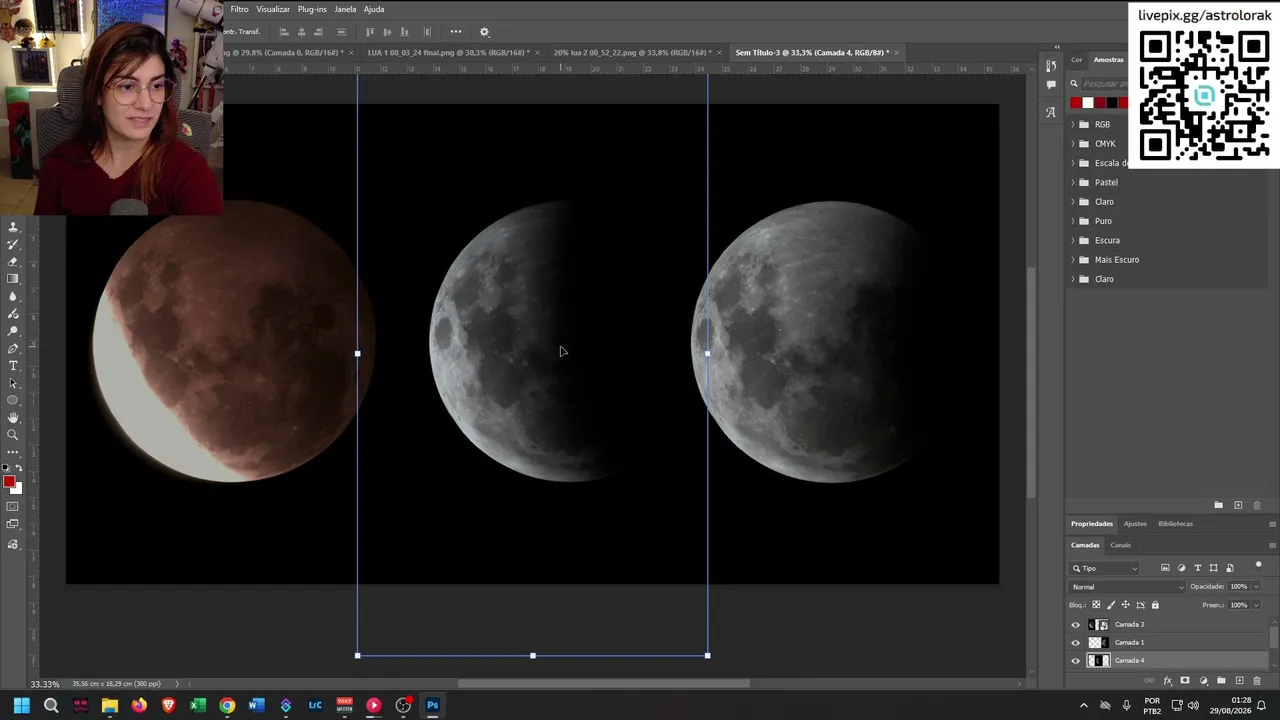
Task: Change the screen mode
Action: pyautogui.click(x=13, y=525)
